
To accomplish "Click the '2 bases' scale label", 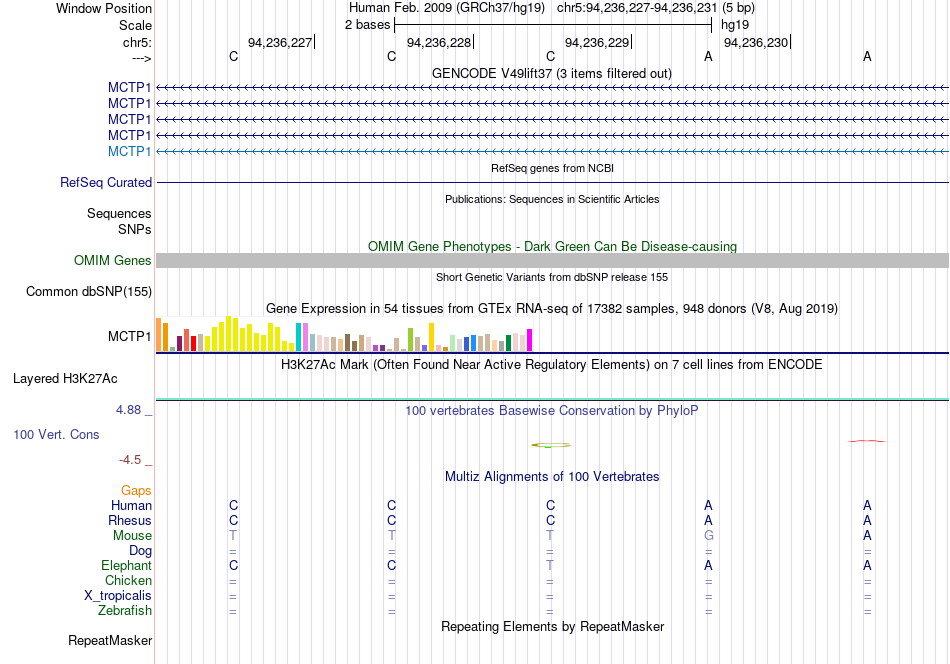I will pos(368,25).
